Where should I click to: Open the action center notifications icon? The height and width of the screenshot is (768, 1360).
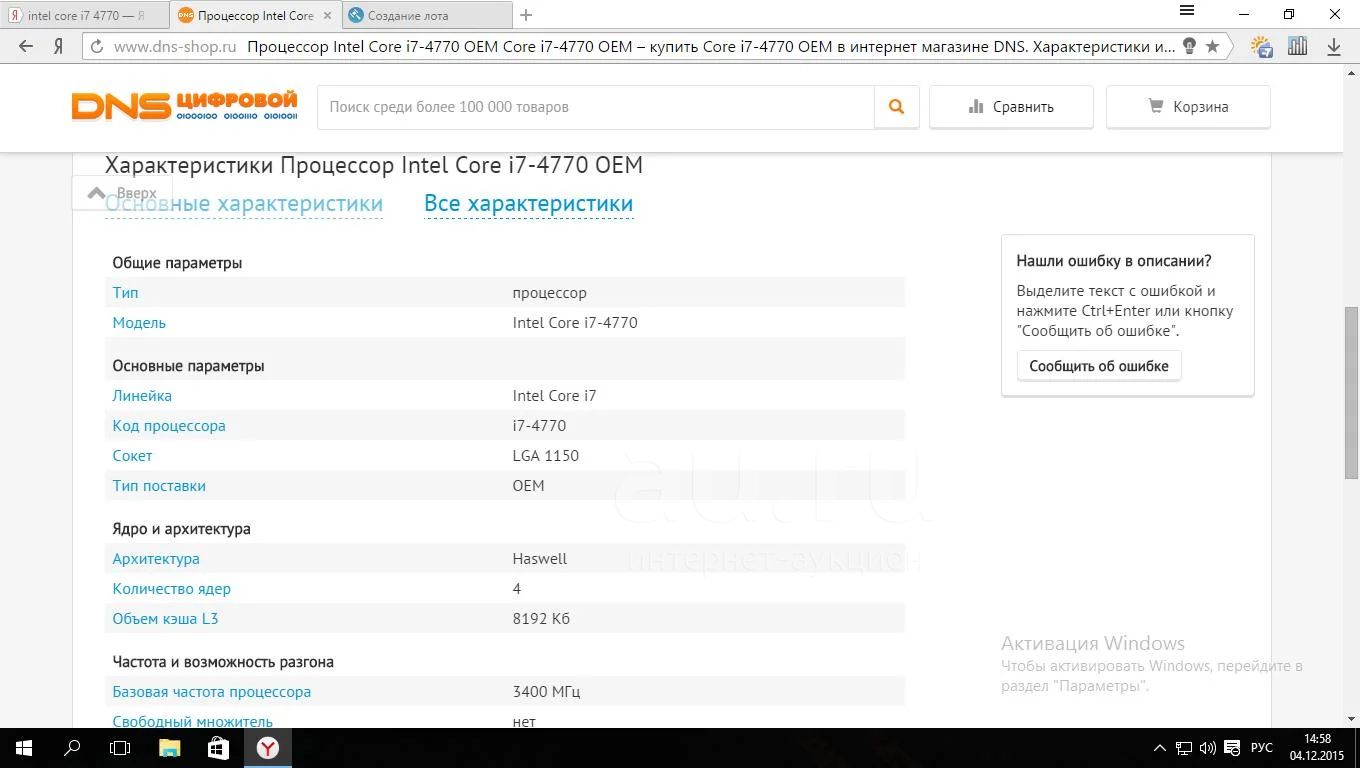(1232, 748)
